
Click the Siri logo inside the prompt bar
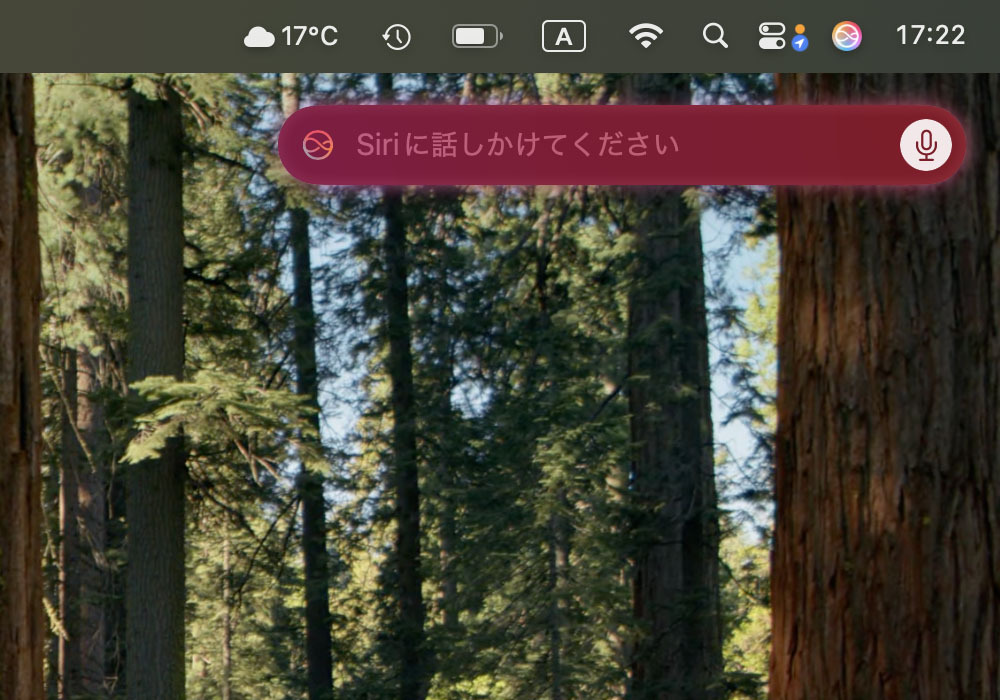coord(318,145)
